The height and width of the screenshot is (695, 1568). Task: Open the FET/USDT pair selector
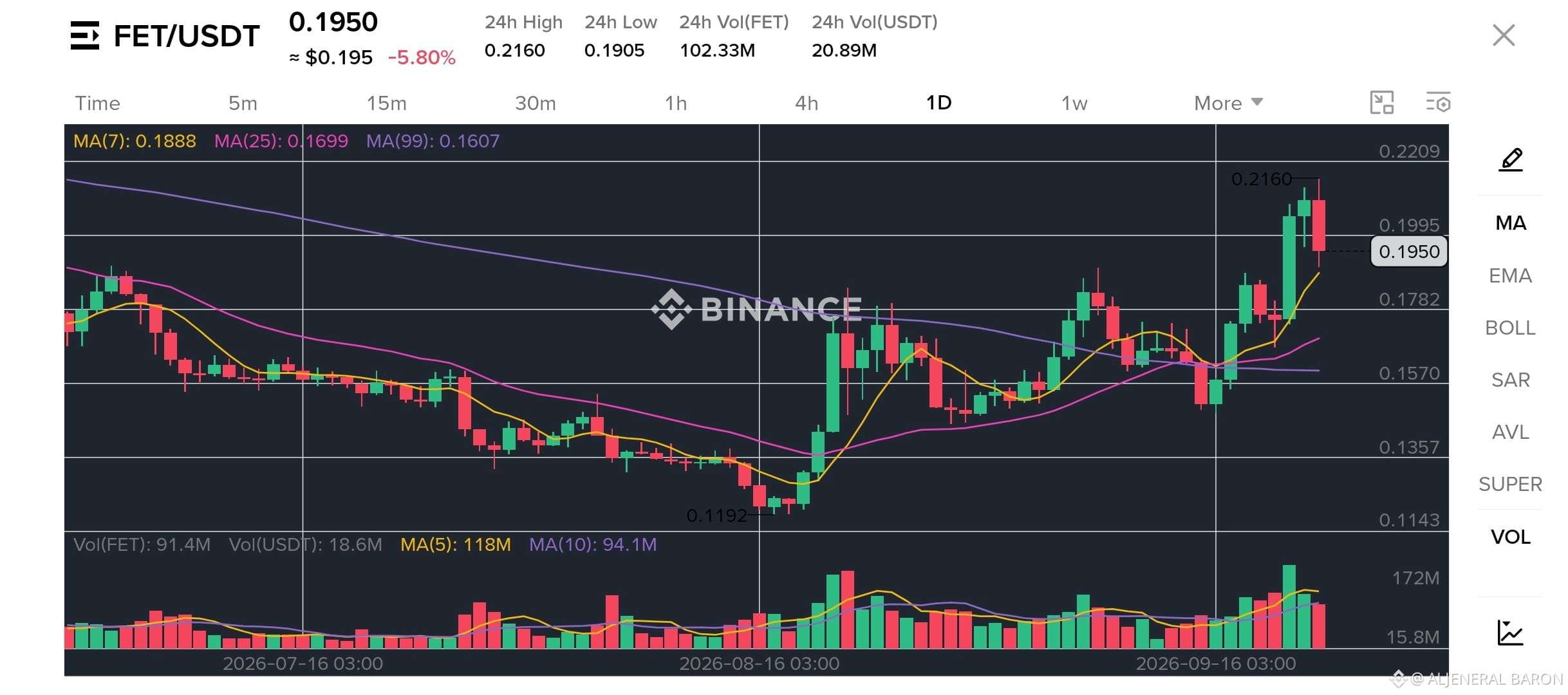[187, 36]
